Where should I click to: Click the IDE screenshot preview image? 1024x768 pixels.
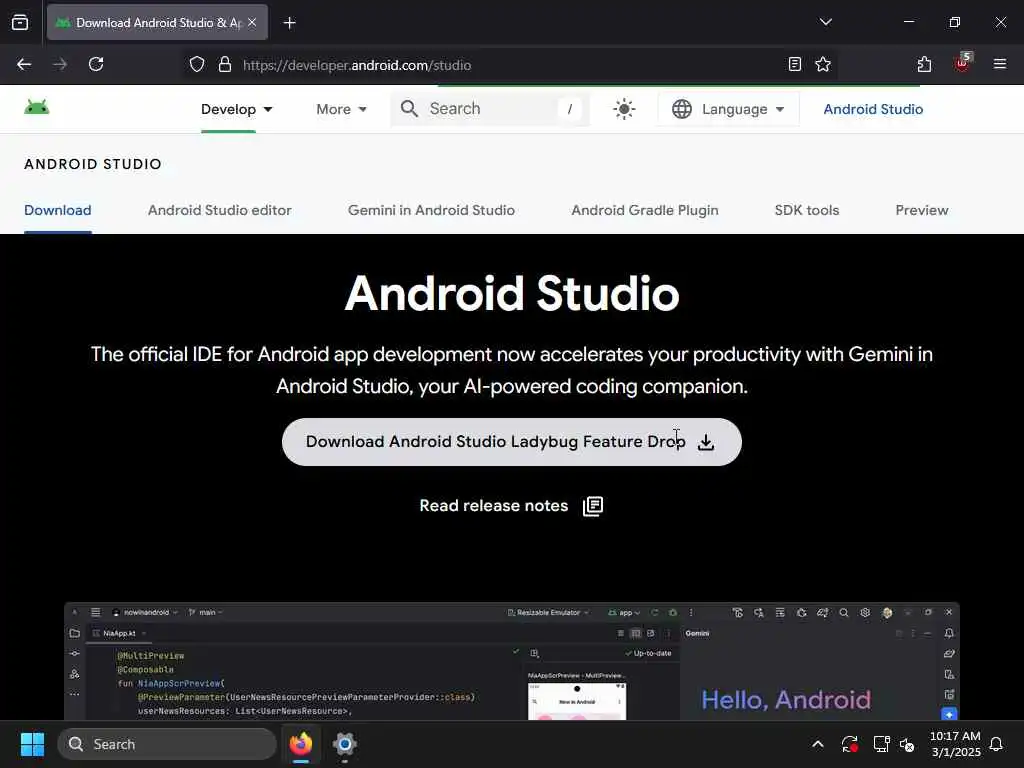pyautogui.click(x=511, y=661)
